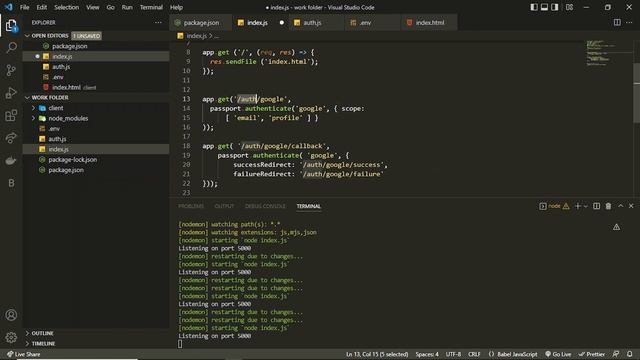
Task: Click the warning triangle in terminal area
Action: [x=616, y=227]
